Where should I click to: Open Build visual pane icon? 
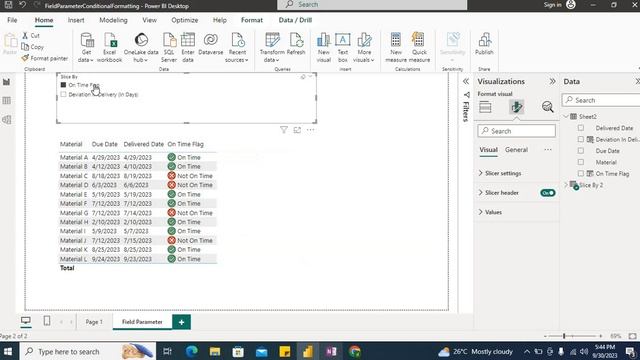(x=485, y=107)
